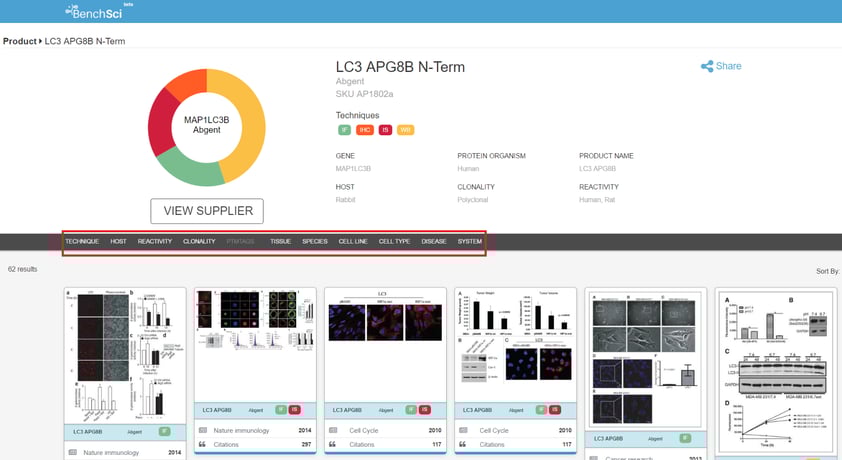Viewport: 842px width, 460px height.
Task: Open the CELL LINE filter
Action: point(353,242)
